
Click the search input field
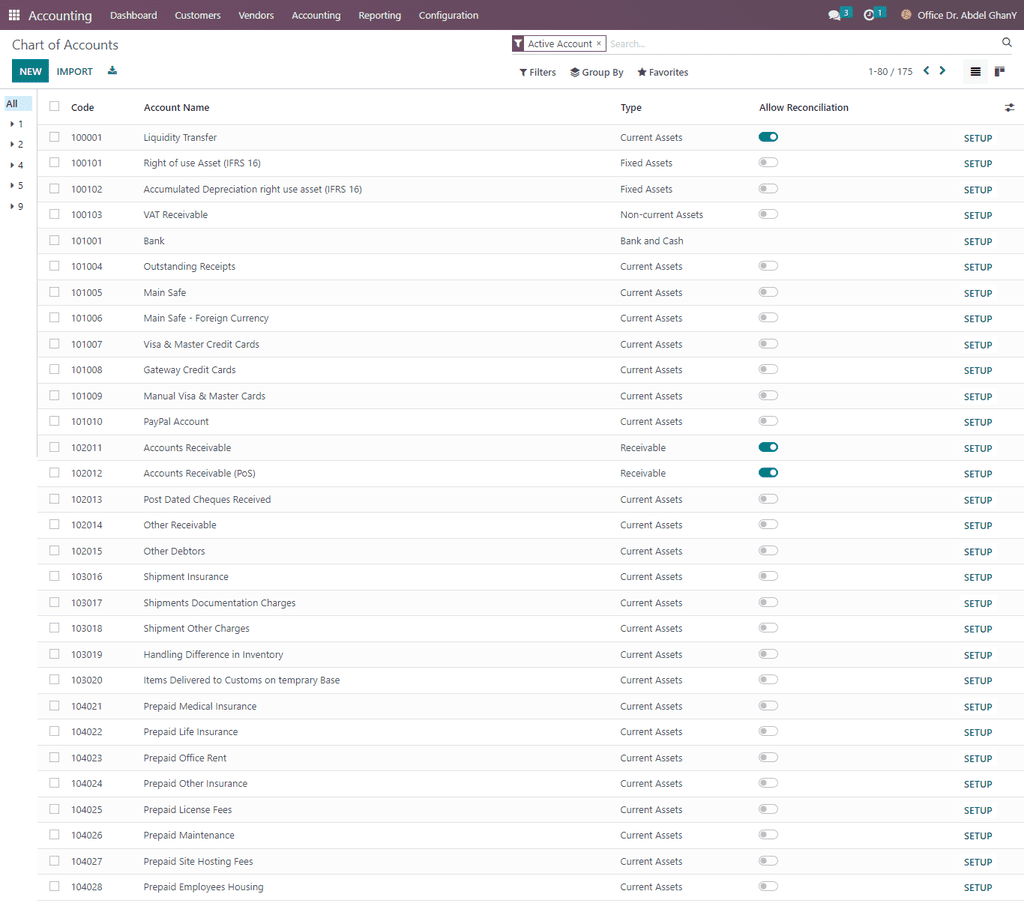tap(802, 44)
